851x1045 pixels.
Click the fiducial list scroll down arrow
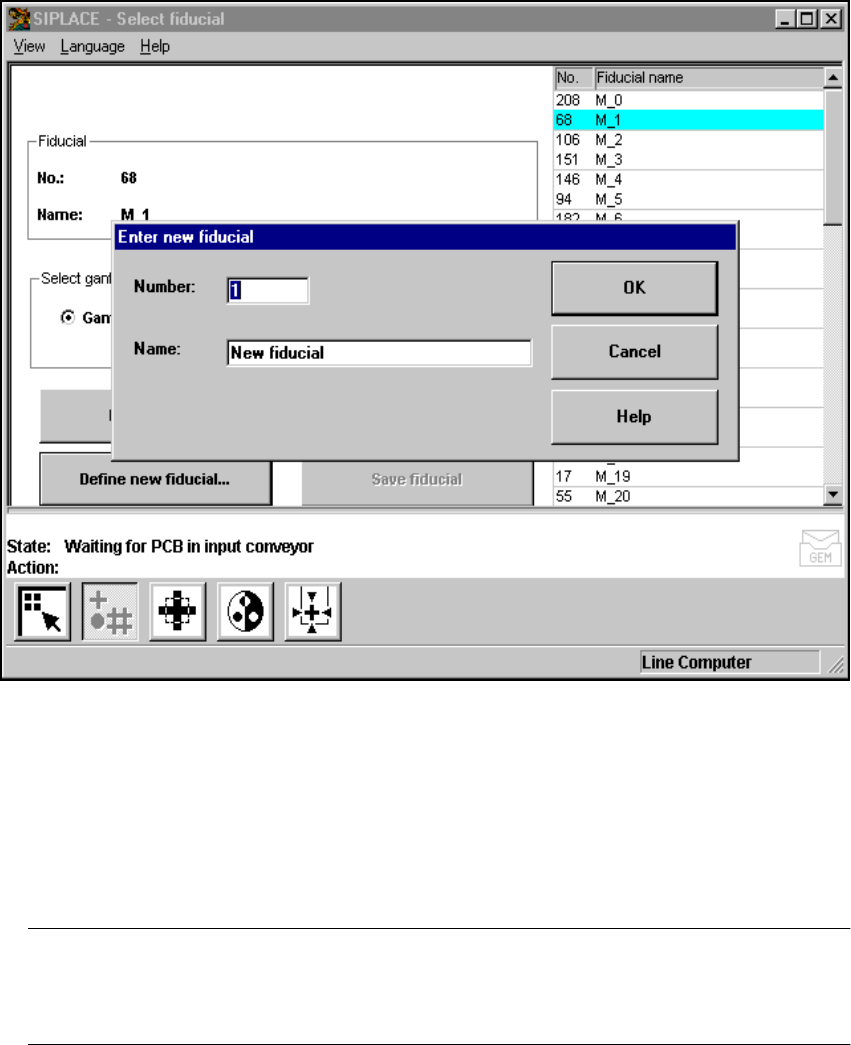(x=833, y=495)
